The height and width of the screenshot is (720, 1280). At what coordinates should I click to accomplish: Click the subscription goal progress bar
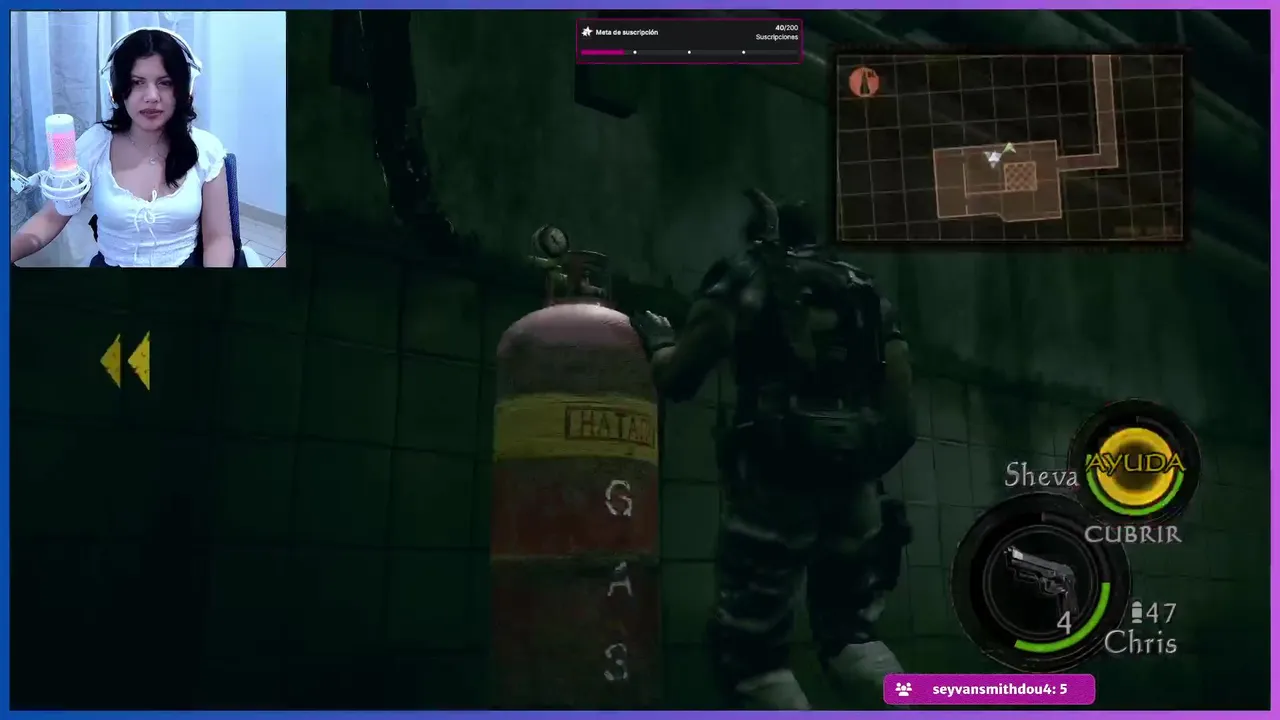pos(689,52)
